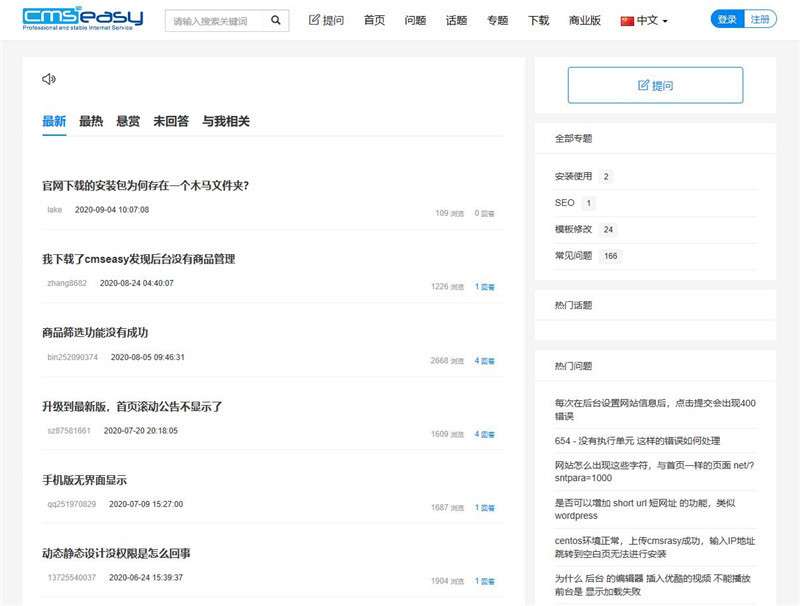The width and height of the screenshot is (800, 606).
Task: Open the 问题 navigation item
Action: 415,20
